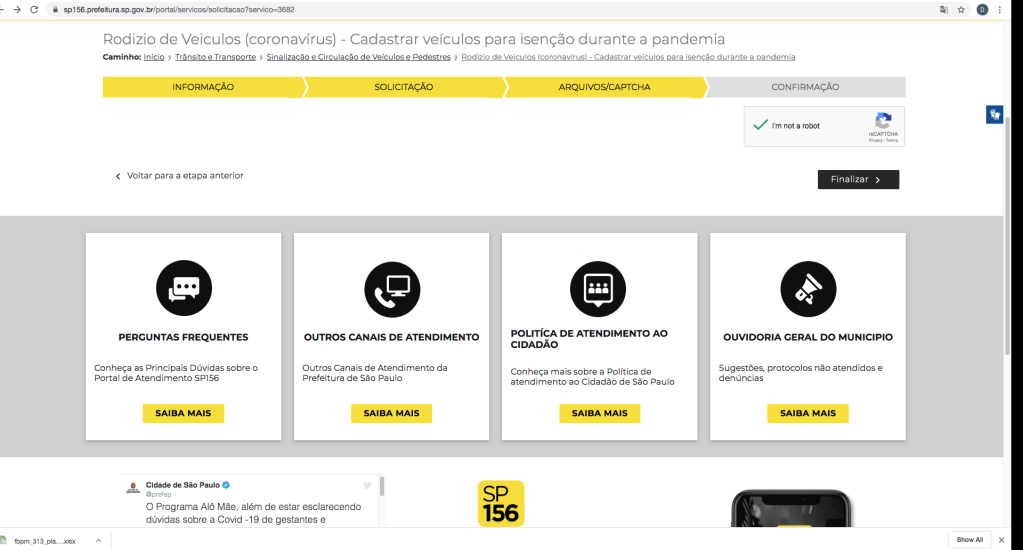
Task: Bookmark this page with the star icon
Action: (x=961, y=10)
